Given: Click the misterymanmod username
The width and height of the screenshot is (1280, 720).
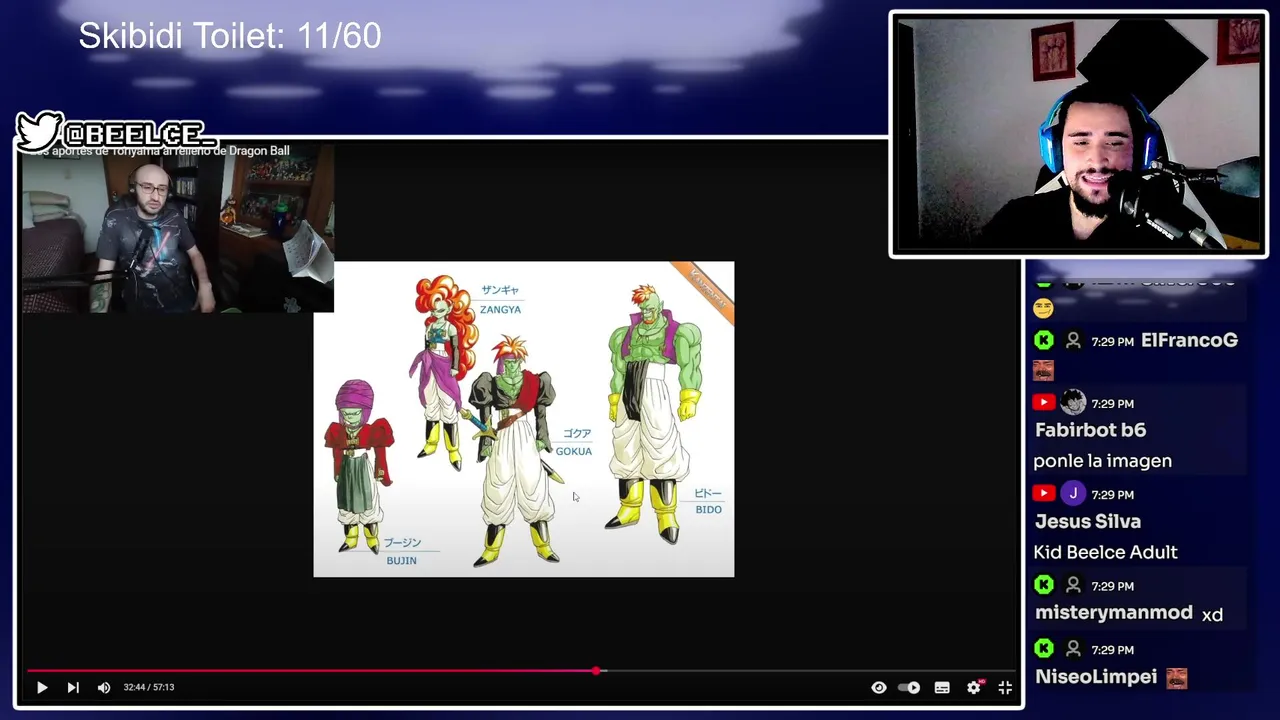Looking at the screenshot, I should (1114, 613).
